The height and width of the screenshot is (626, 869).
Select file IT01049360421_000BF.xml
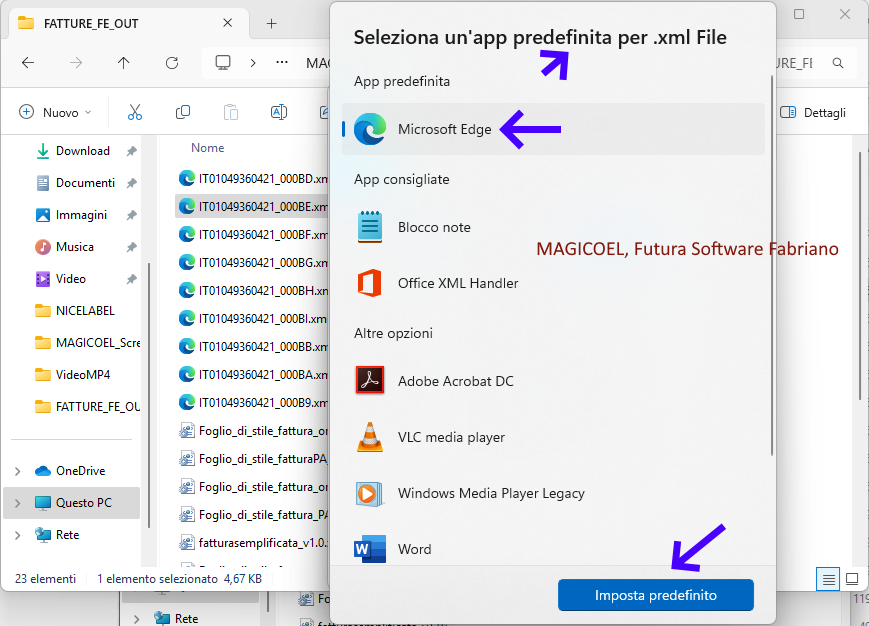pyautogui.click(x=252, y=234)
